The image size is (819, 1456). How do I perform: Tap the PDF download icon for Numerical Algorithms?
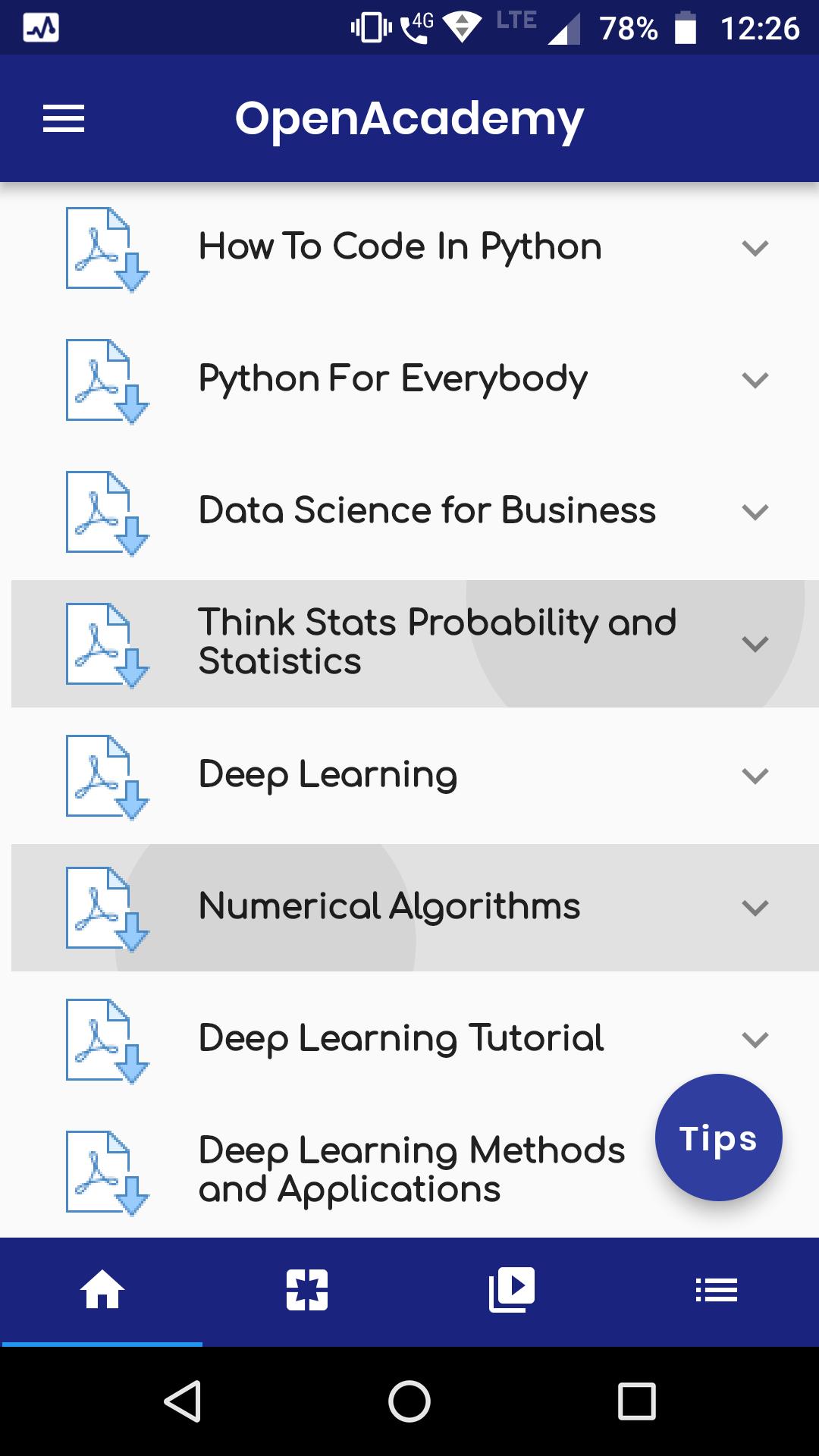[108, 909]
